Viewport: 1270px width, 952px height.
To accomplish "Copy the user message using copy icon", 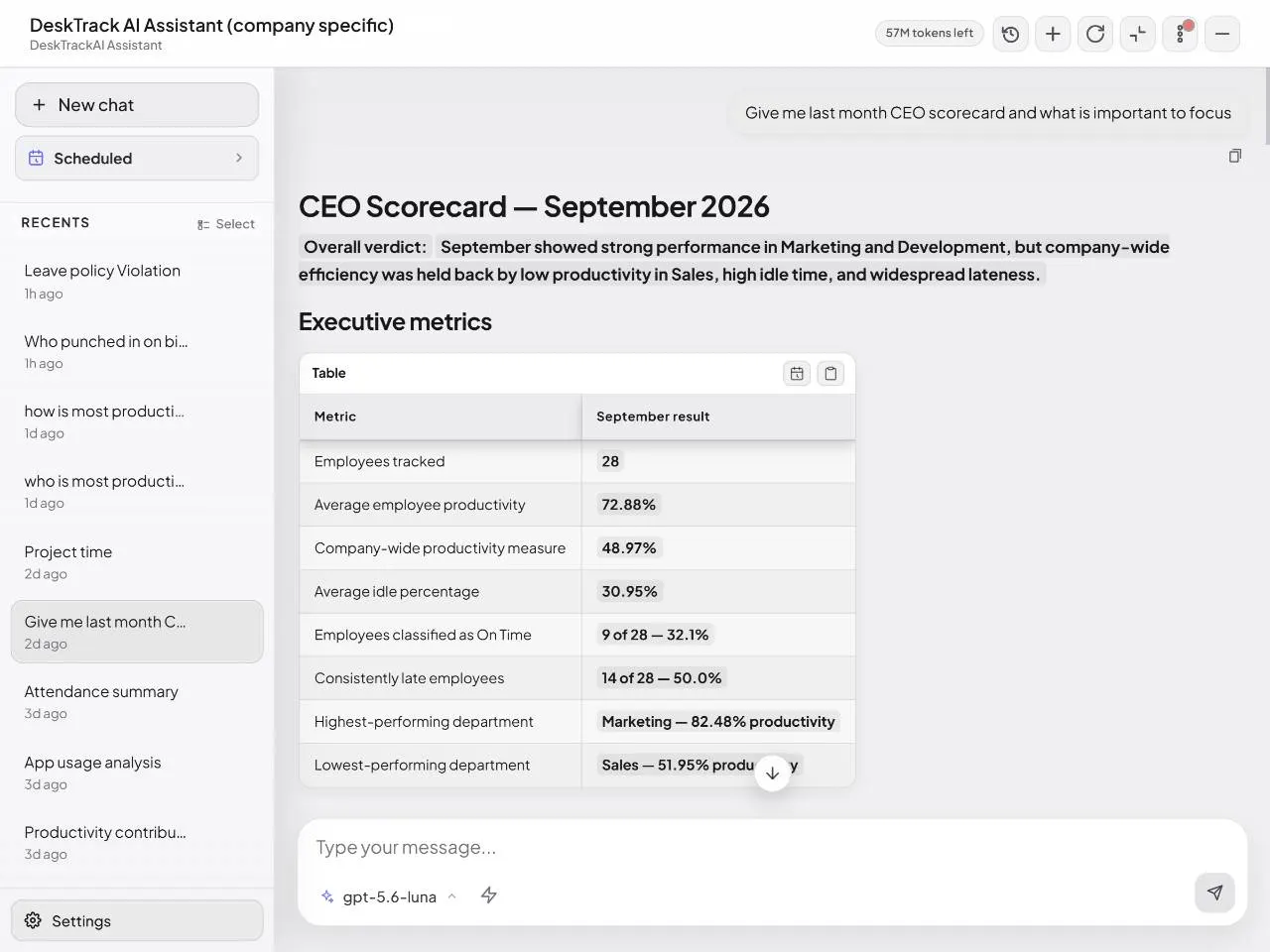I will point(1235,156).
